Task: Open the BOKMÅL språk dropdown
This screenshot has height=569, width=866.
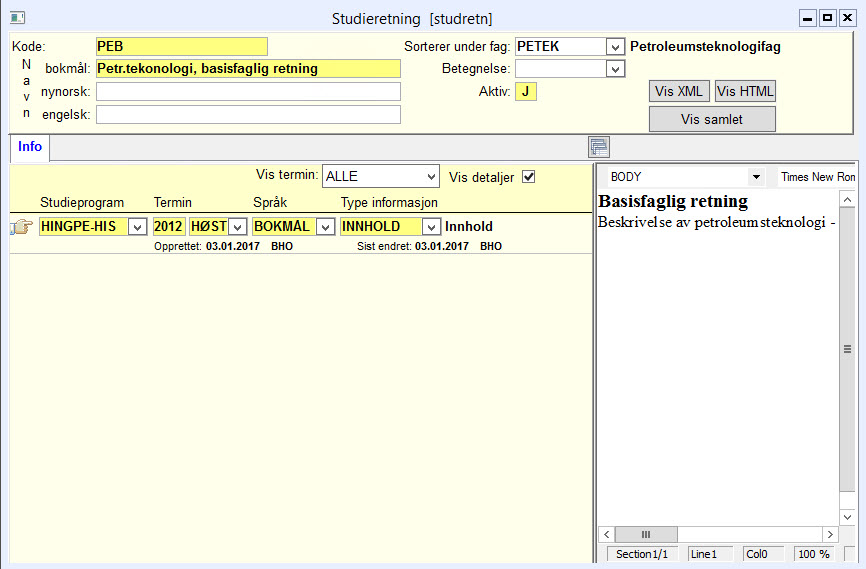Action: coord(326,227)
